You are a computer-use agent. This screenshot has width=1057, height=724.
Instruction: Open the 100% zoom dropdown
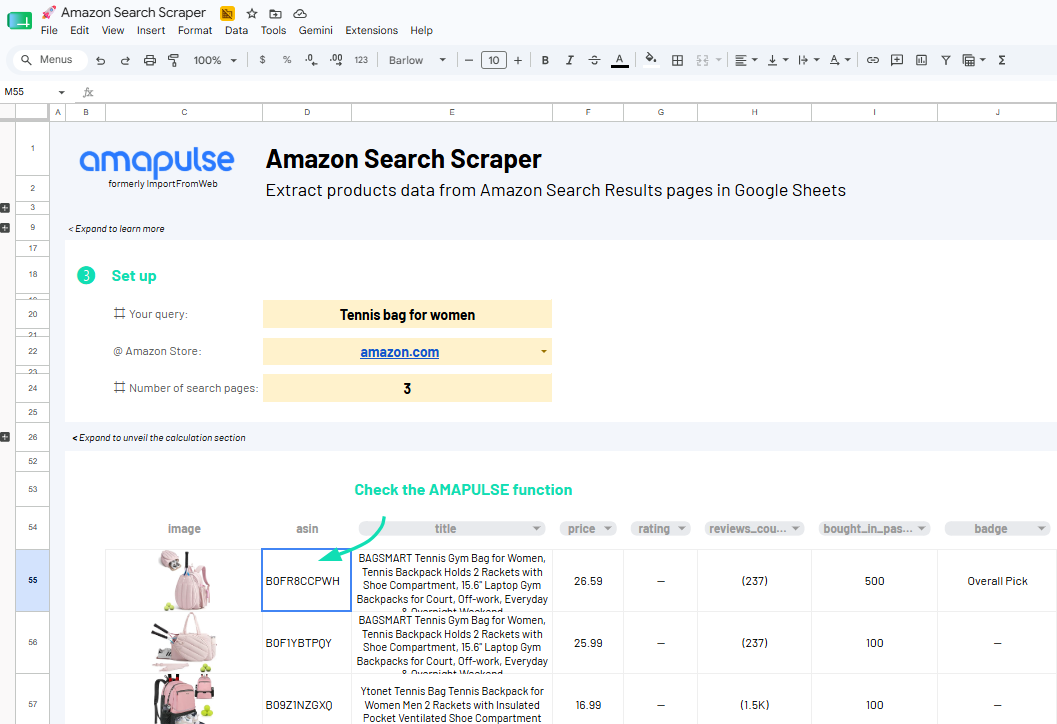(x=215, y=60)
